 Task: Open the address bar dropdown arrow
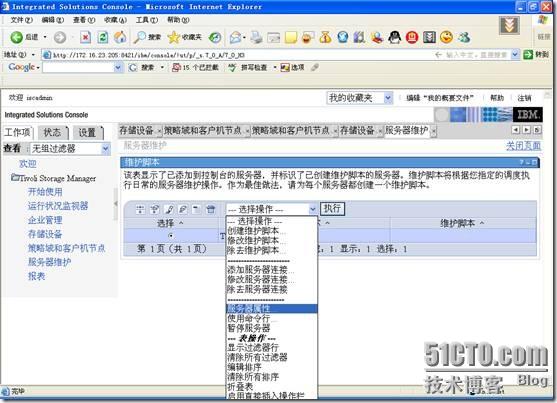515,55
